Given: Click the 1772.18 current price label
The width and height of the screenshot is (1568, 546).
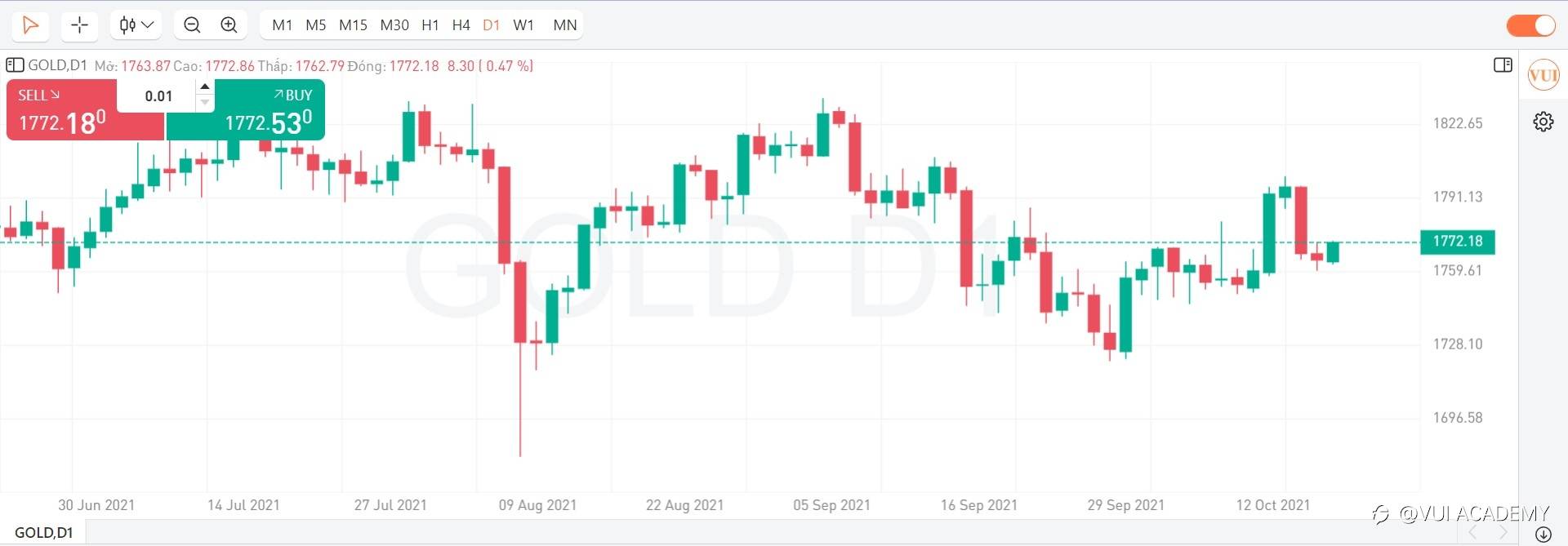Looking at the screenshot, I should [1457, 241].
